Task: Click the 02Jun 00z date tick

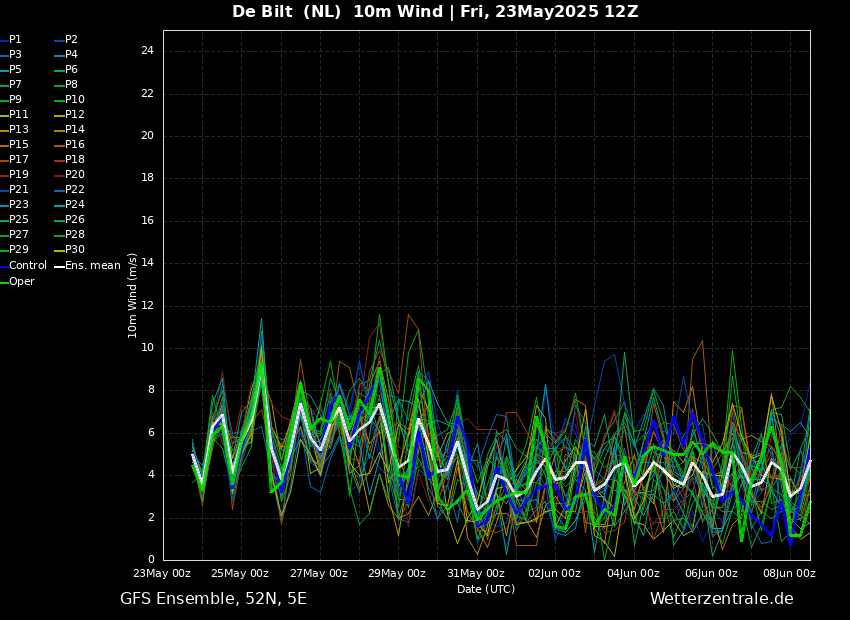Action: pyautogui.click(x=554, y=573)
